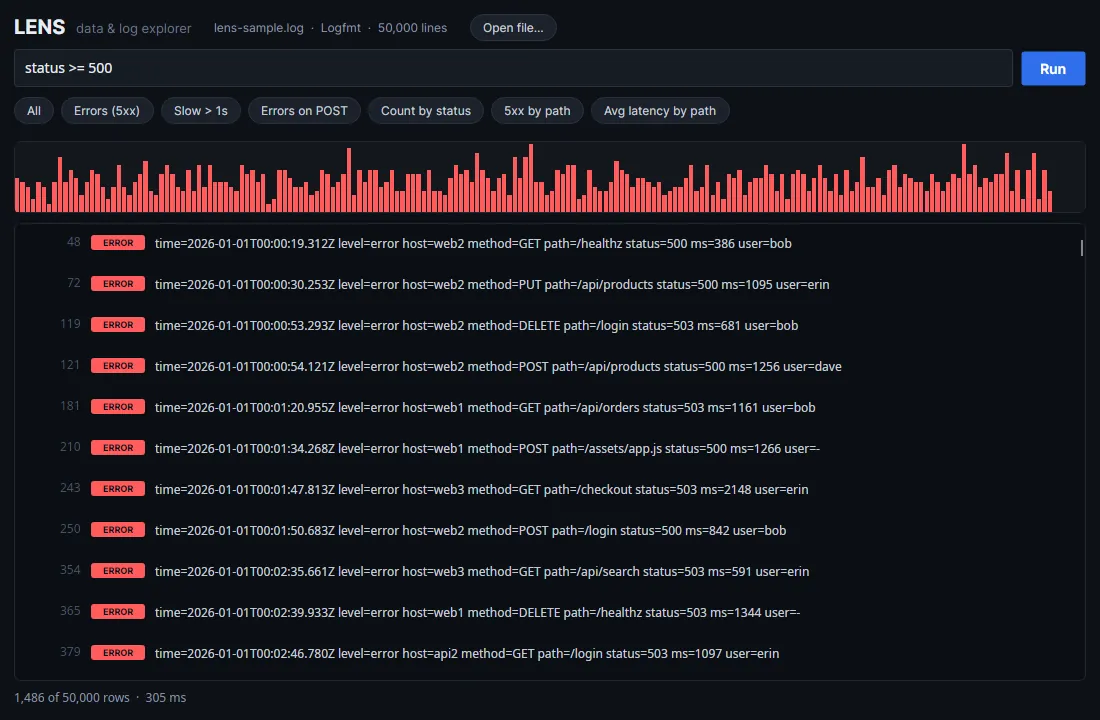The image size is (1100, 720).
Task: Click the ERROR badge on row 354
Action: pos(118,571)
